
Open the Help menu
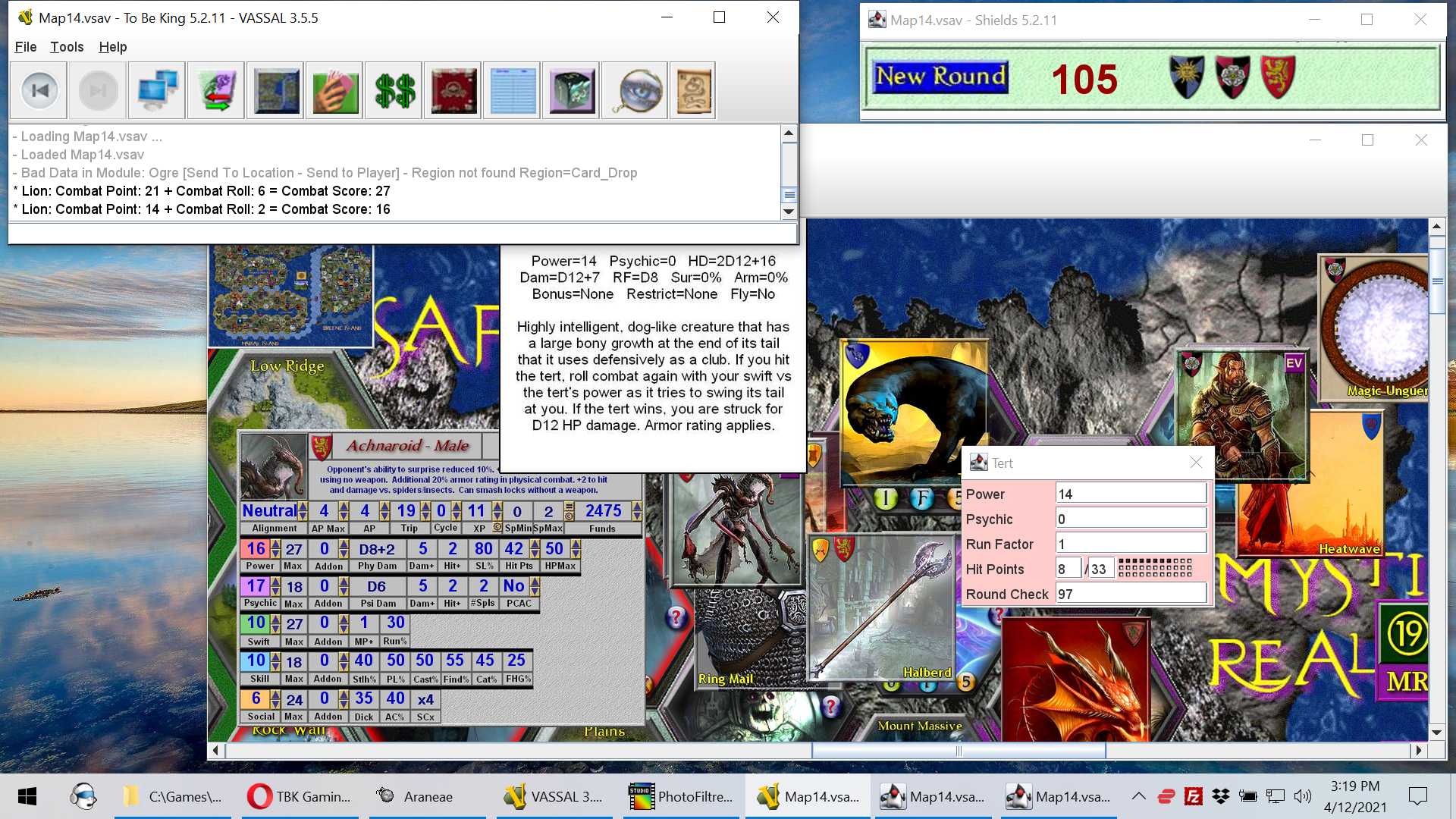click(112, 47)
